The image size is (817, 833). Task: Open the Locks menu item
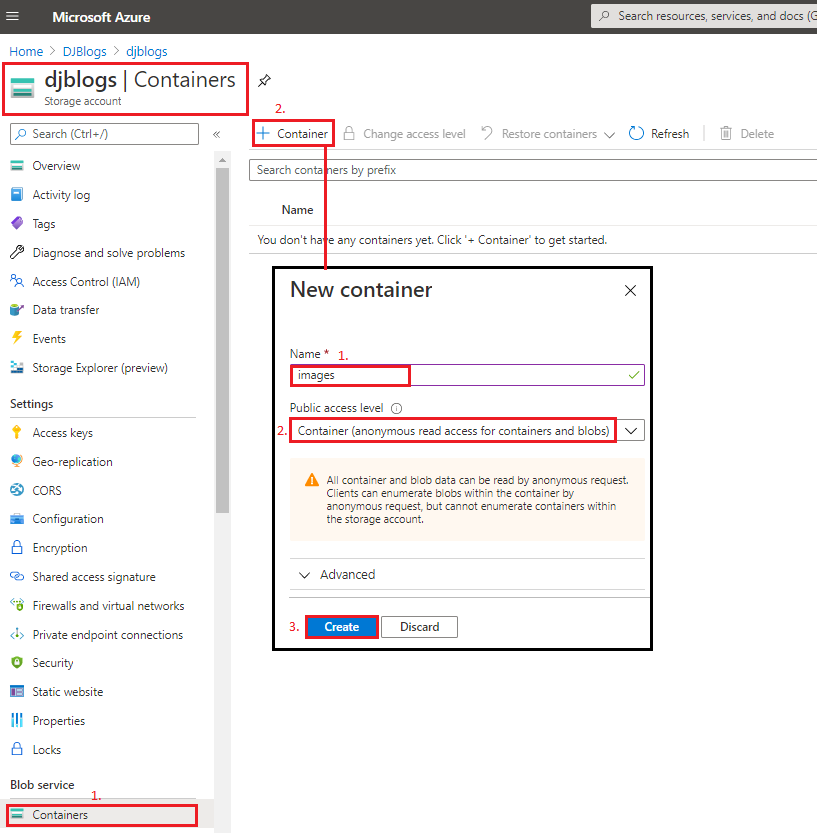point(47,750)
